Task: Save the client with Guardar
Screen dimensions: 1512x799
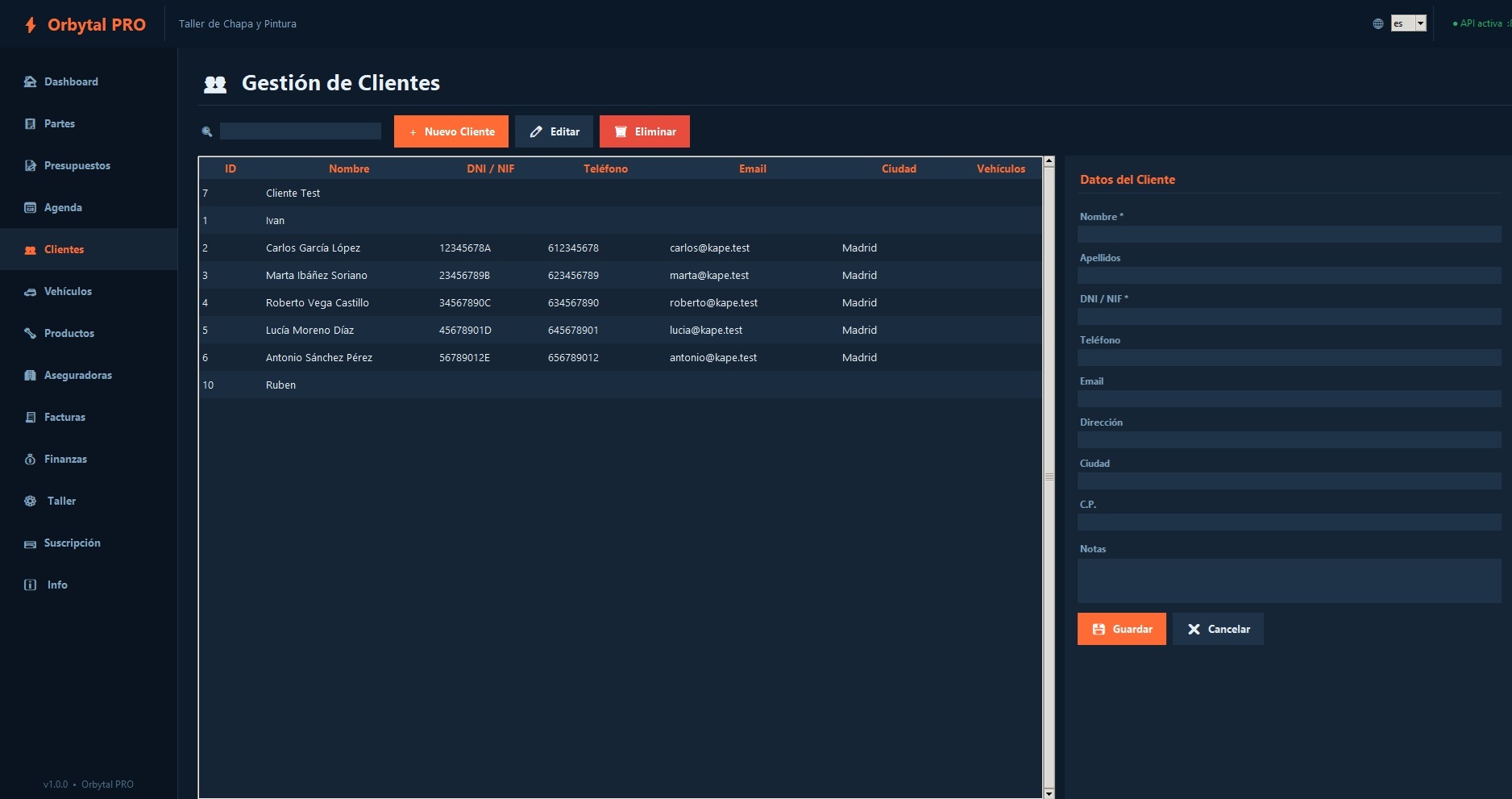Action: tap(1121, 629)
